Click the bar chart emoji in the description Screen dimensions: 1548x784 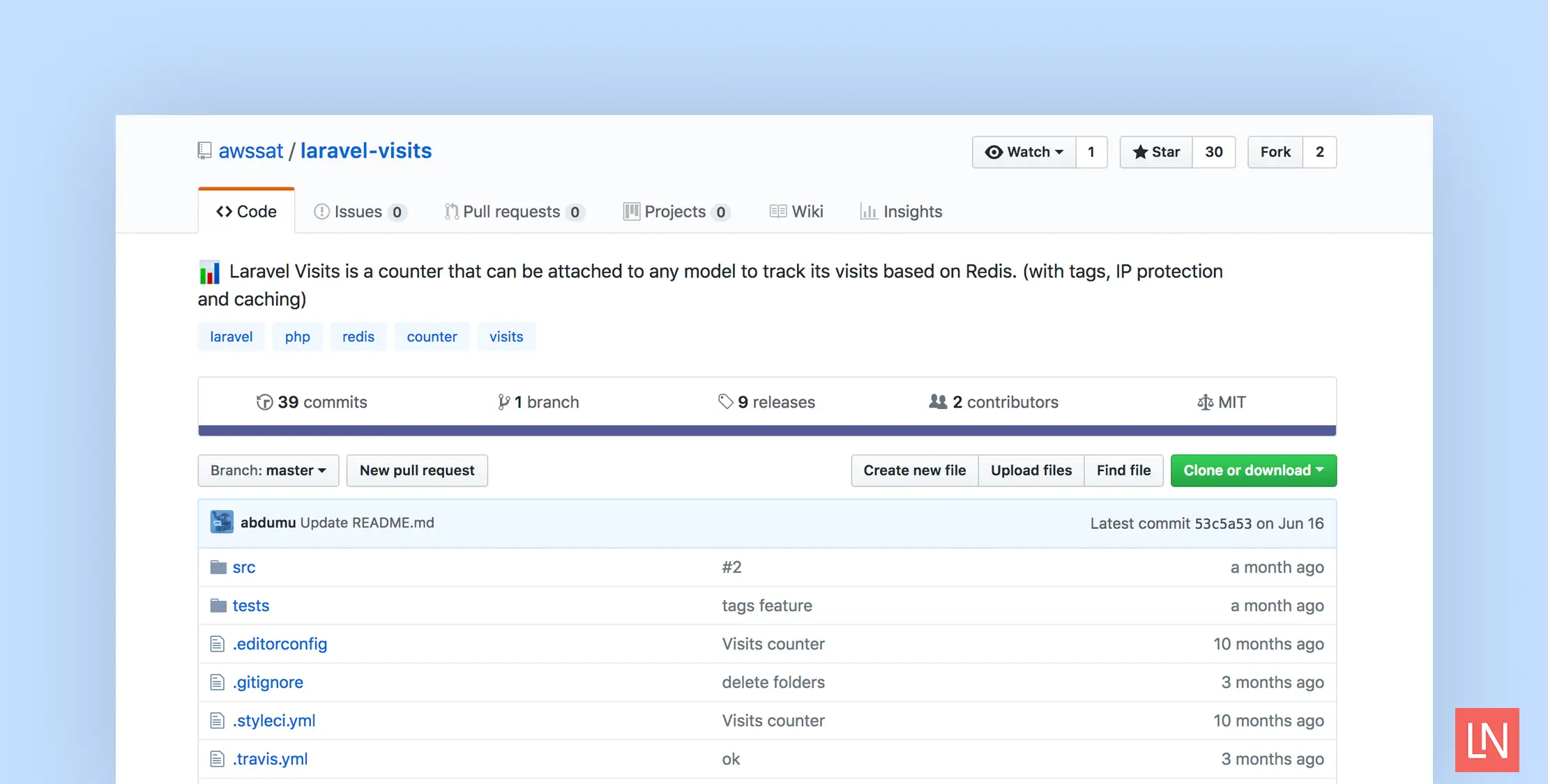tap(209, 272)
